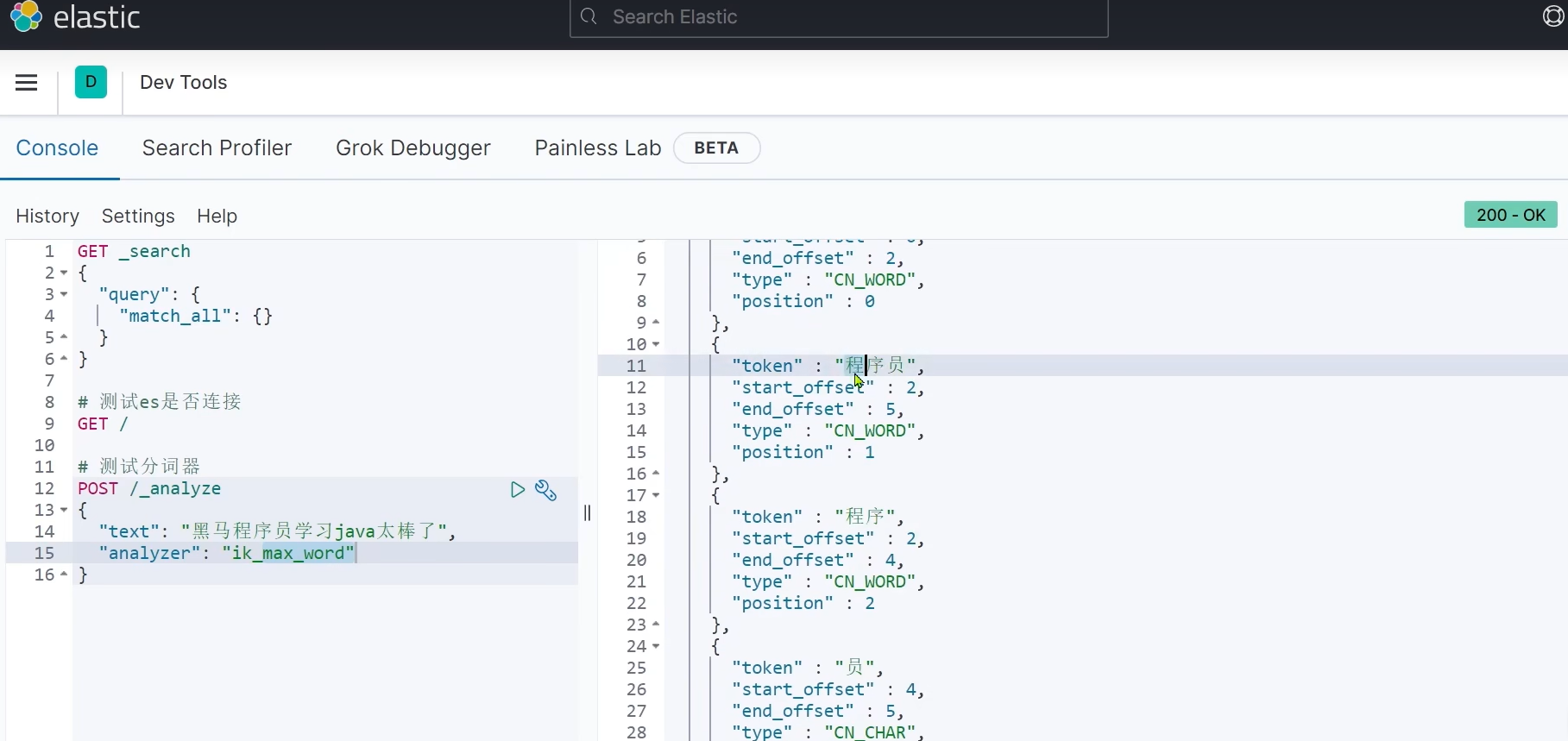Collapse the analyze body at request line 13
Image resolution: width=1568 pixels, height=741 pixels.
click(x=64, y=511)
